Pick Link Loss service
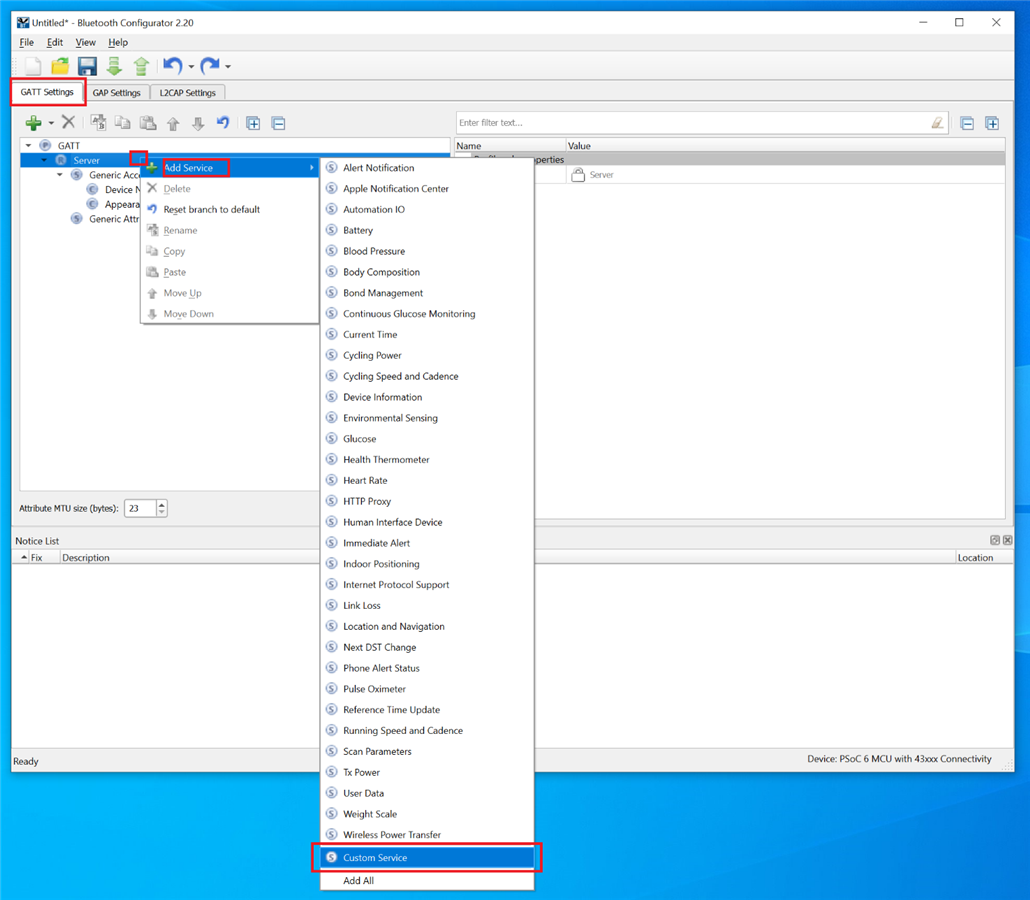This screenshot has height=900, width=1030. pyautogui.click(x=427, y=605)
